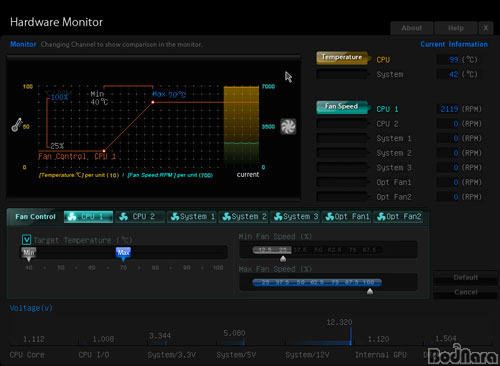This screenshot has height=366, width=500.
Task: Toggle the Temperature CPU channel button
Action: [x=343, y=58]
